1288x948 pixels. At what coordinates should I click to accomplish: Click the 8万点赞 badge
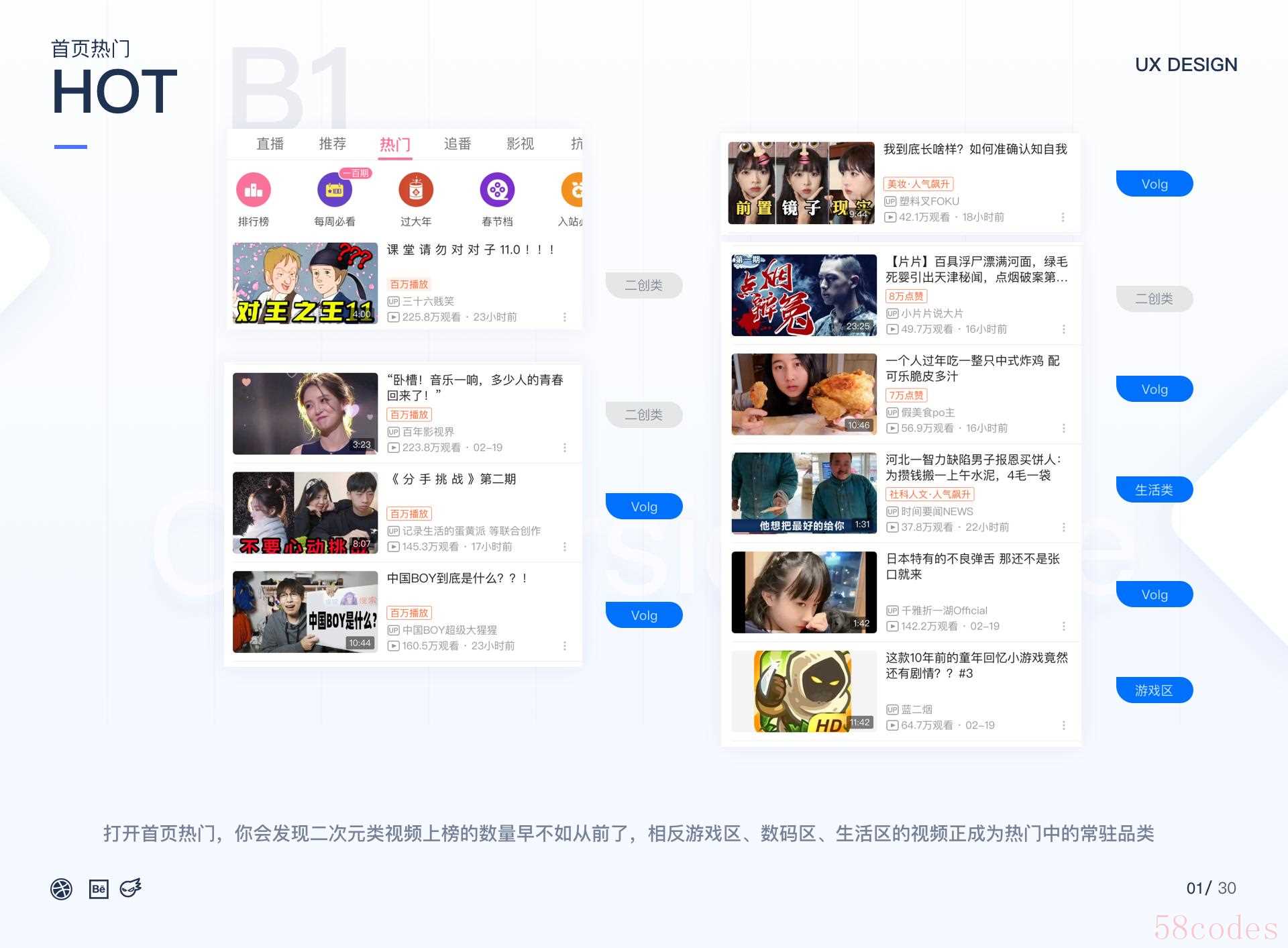[906, 297]
